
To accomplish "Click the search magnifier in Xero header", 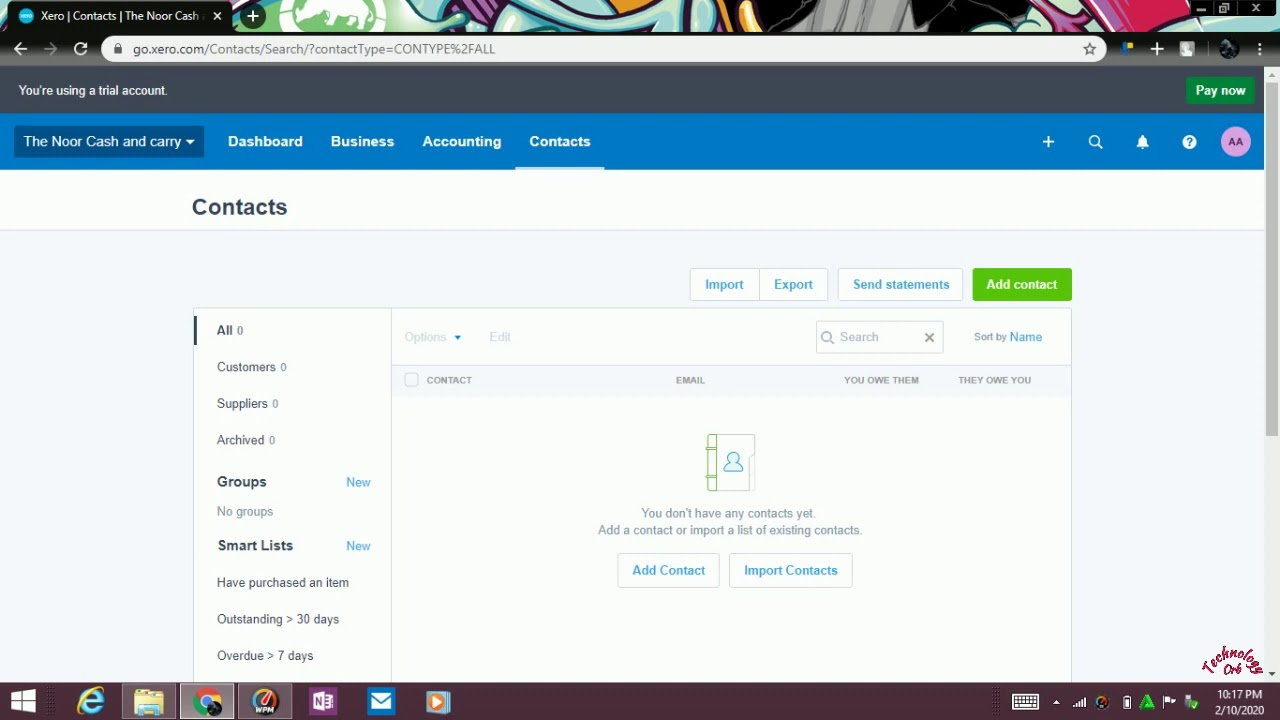I will (x=1095, y=142).
